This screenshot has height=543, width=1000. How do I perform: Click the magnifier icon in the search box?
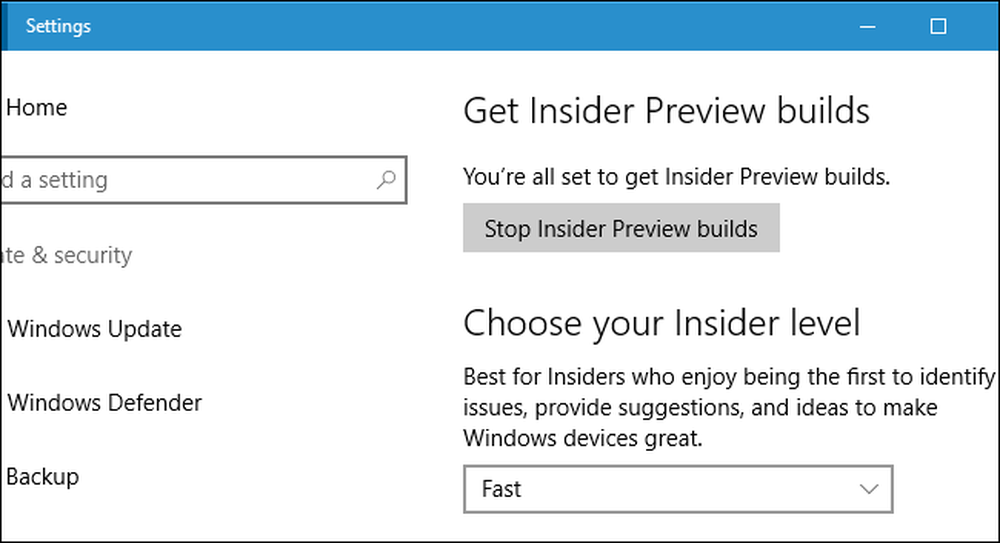(386, 180)
